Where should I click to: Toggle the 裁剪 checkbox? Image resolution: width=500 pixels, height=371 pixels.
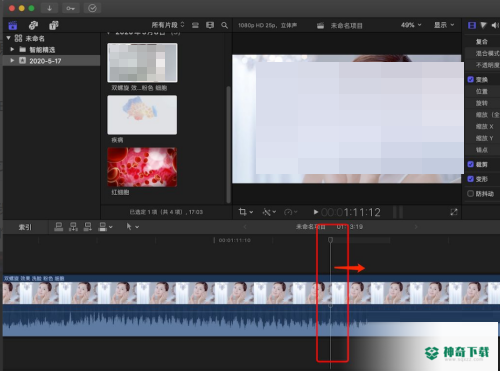pyautogui.click(x=471, y=164)
